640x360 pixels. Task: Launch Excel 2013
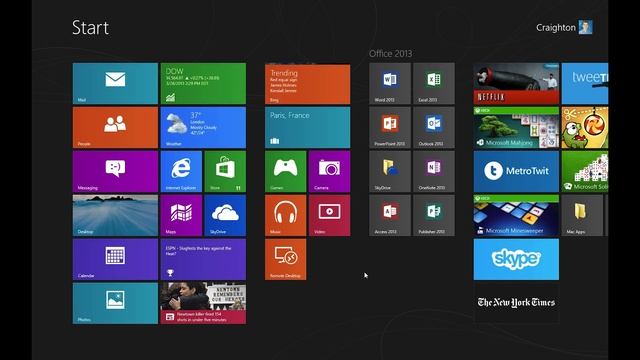coord(434,83)
